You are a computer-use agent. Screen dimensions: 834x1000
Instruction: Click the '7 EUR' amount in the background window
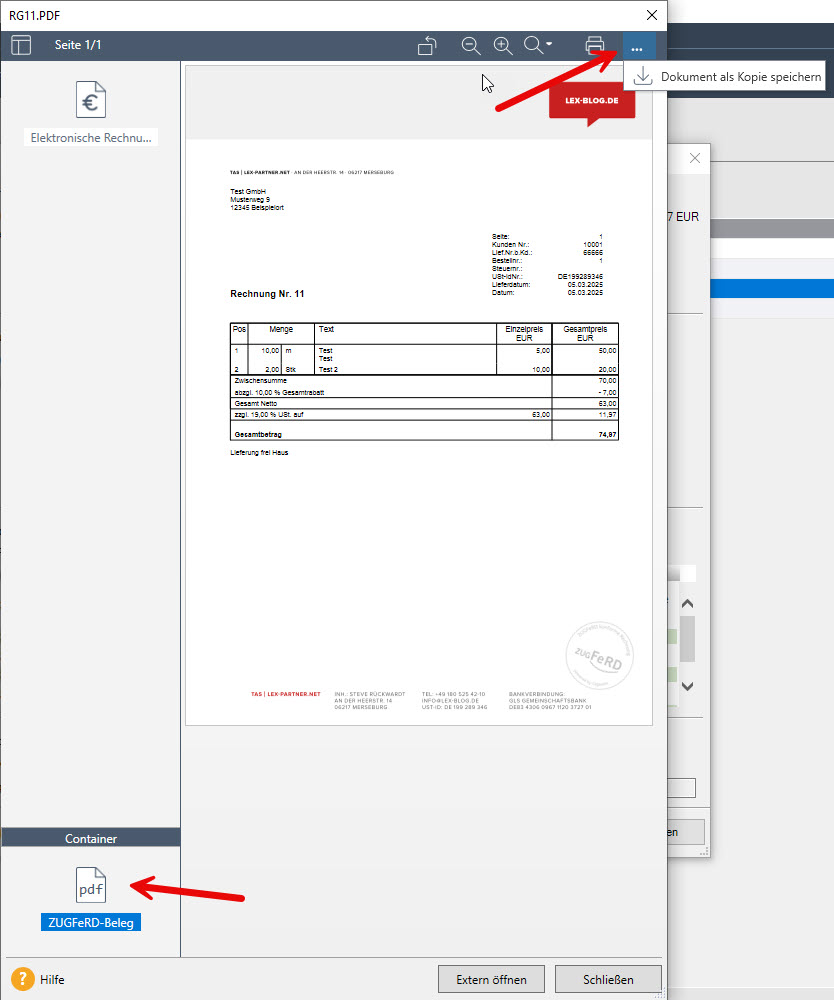point(683,217)
